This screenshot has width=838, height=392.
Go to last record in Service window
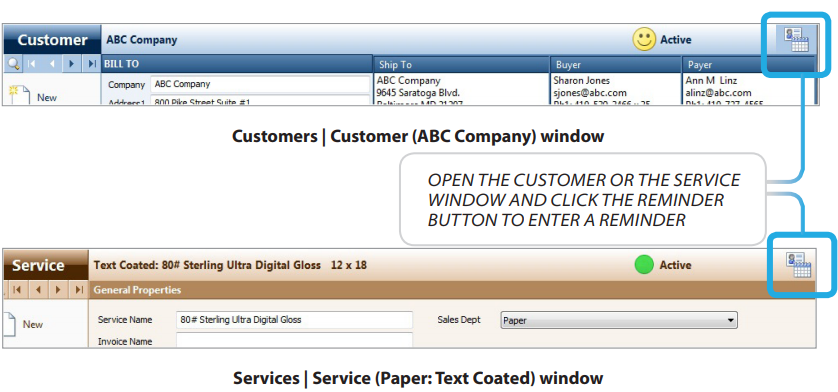pyautogui.click(x=79, y=290)
